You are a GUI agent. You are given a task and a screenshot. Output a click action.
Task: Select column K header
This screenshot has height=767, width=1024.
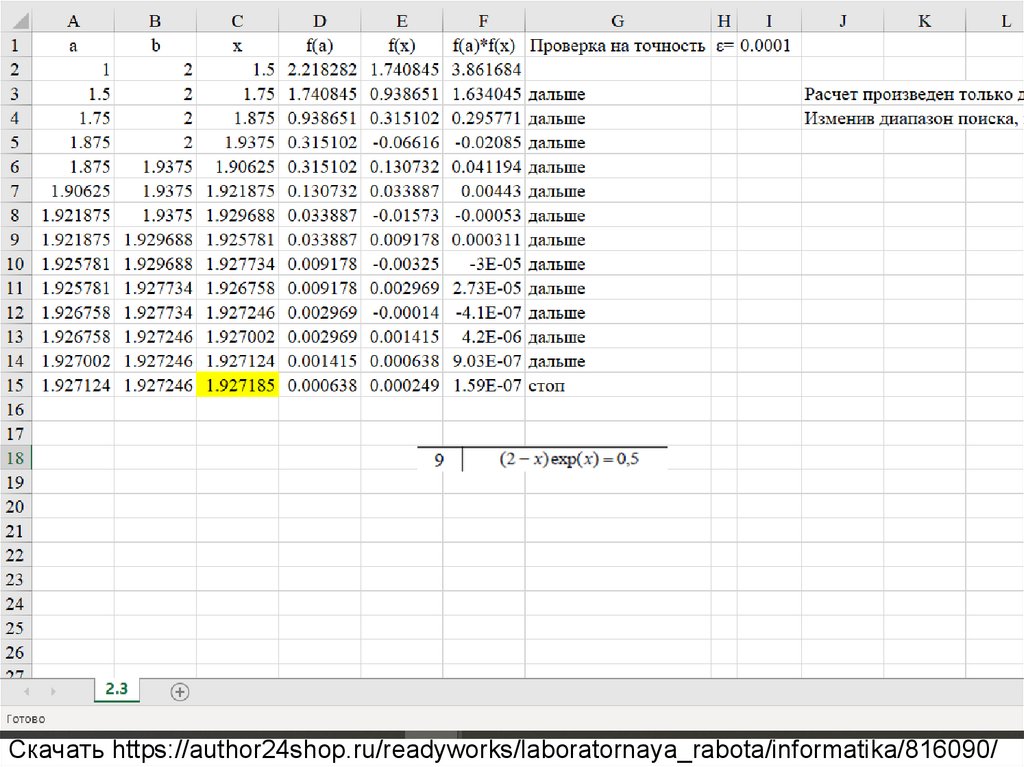tap(924, 21)
